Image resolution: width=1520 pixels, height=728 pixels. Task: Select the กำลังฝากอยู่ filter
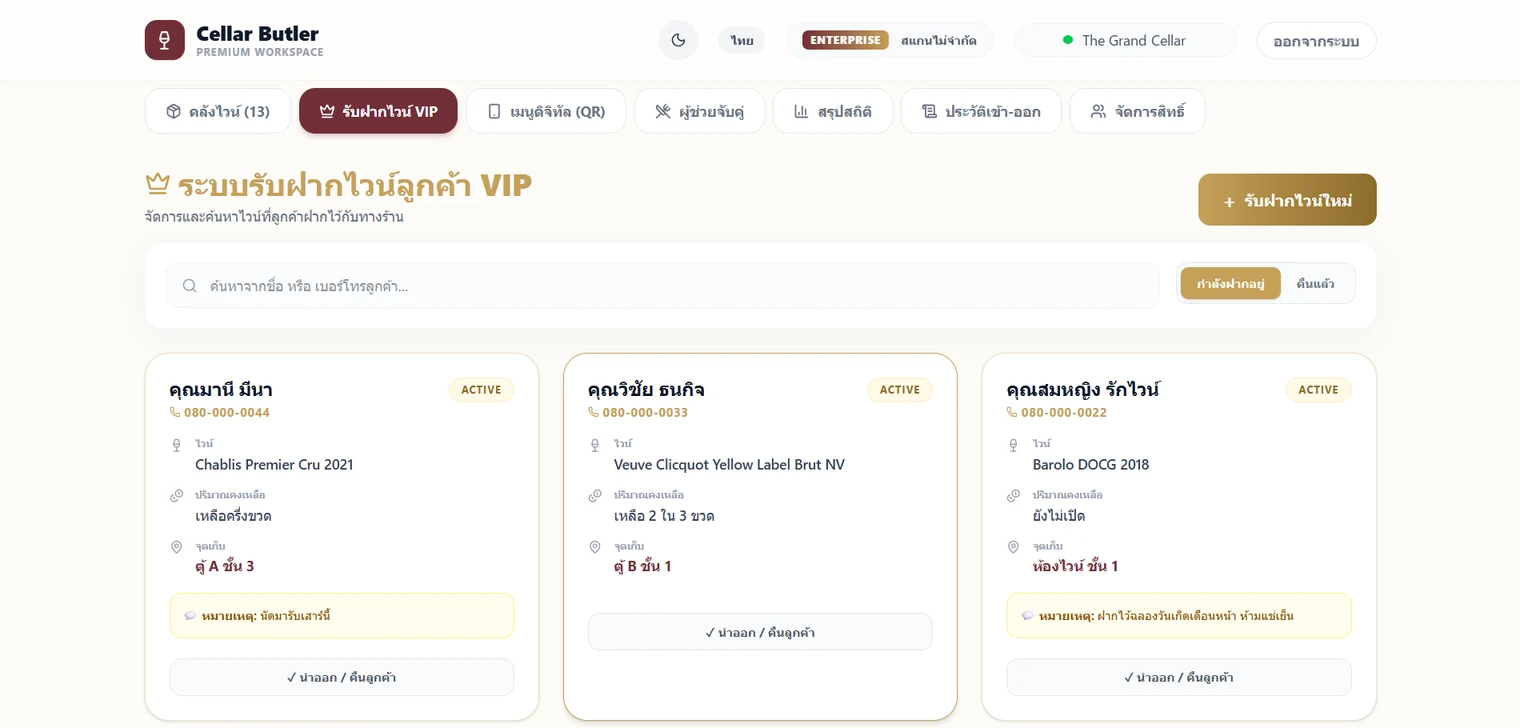coord(1230,284)
